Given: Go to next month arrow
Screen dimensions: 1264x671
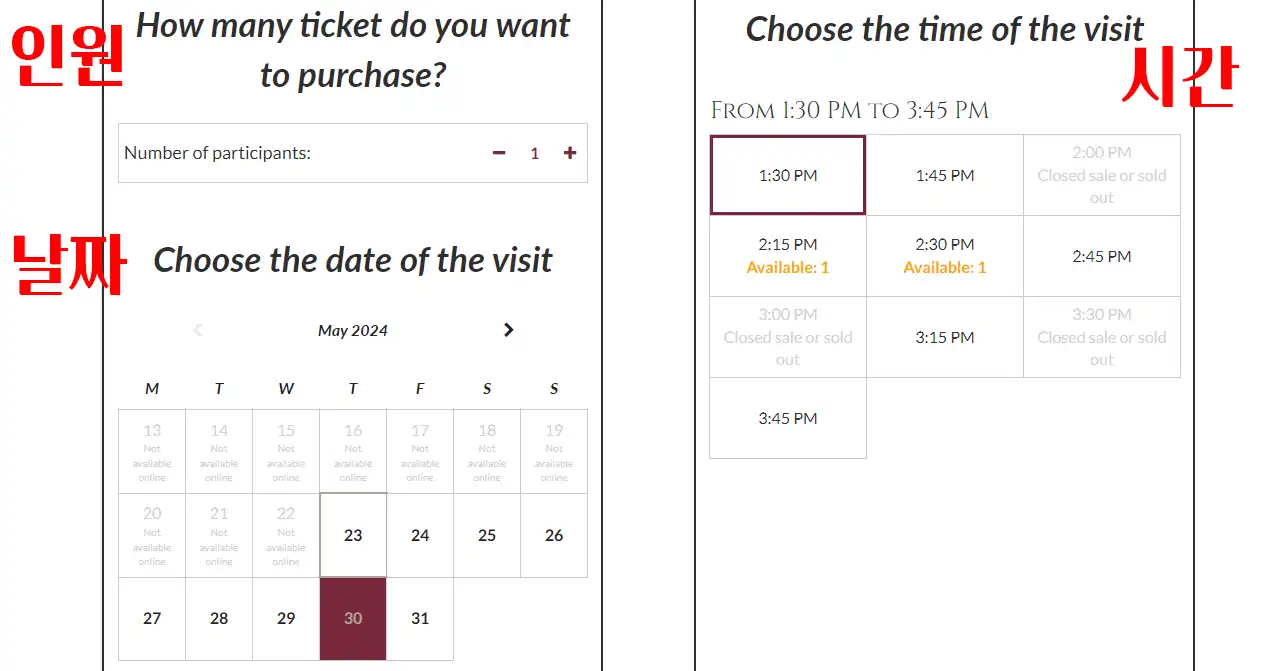Looking at the screenshot, I should (508, 330).
